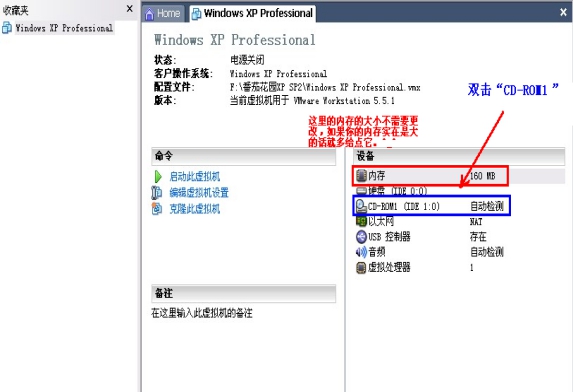574x392 pixels.
Task: Click the CD-ROM1 drive icon
Action: pos(361,206)
